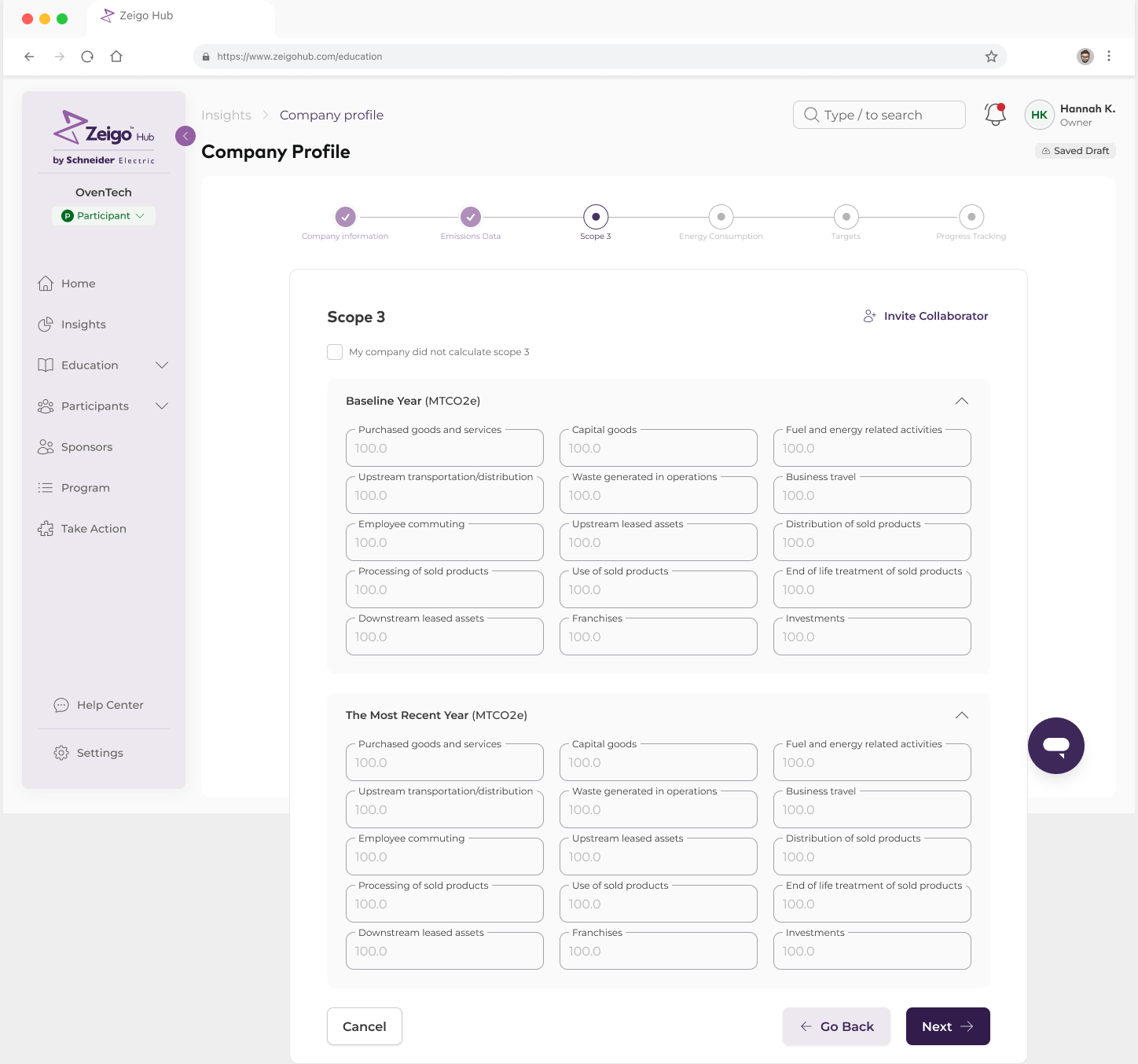Screen dimensions: 1138x1064
Task: Click the browser home icon
Action: point(116,57)
